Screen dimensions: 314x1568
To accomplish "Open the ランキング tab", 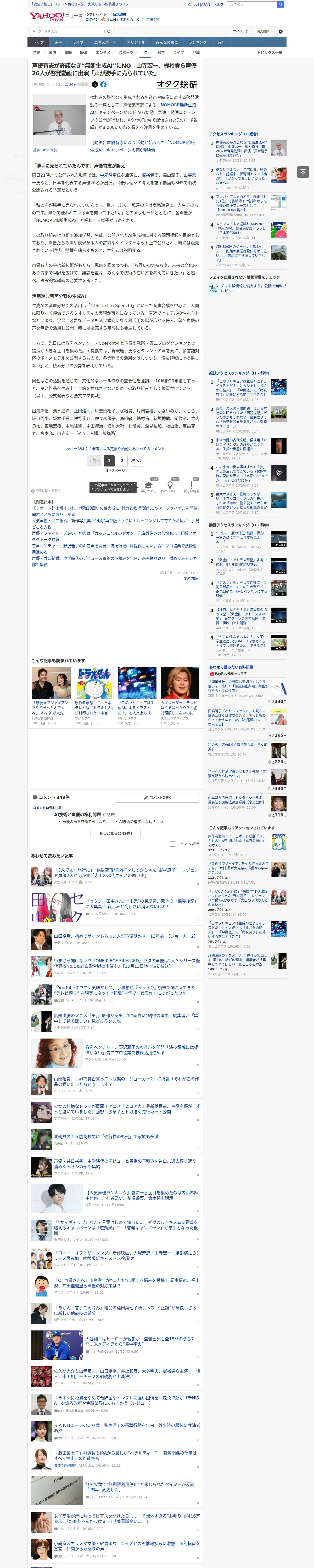I will click(197, 43).
